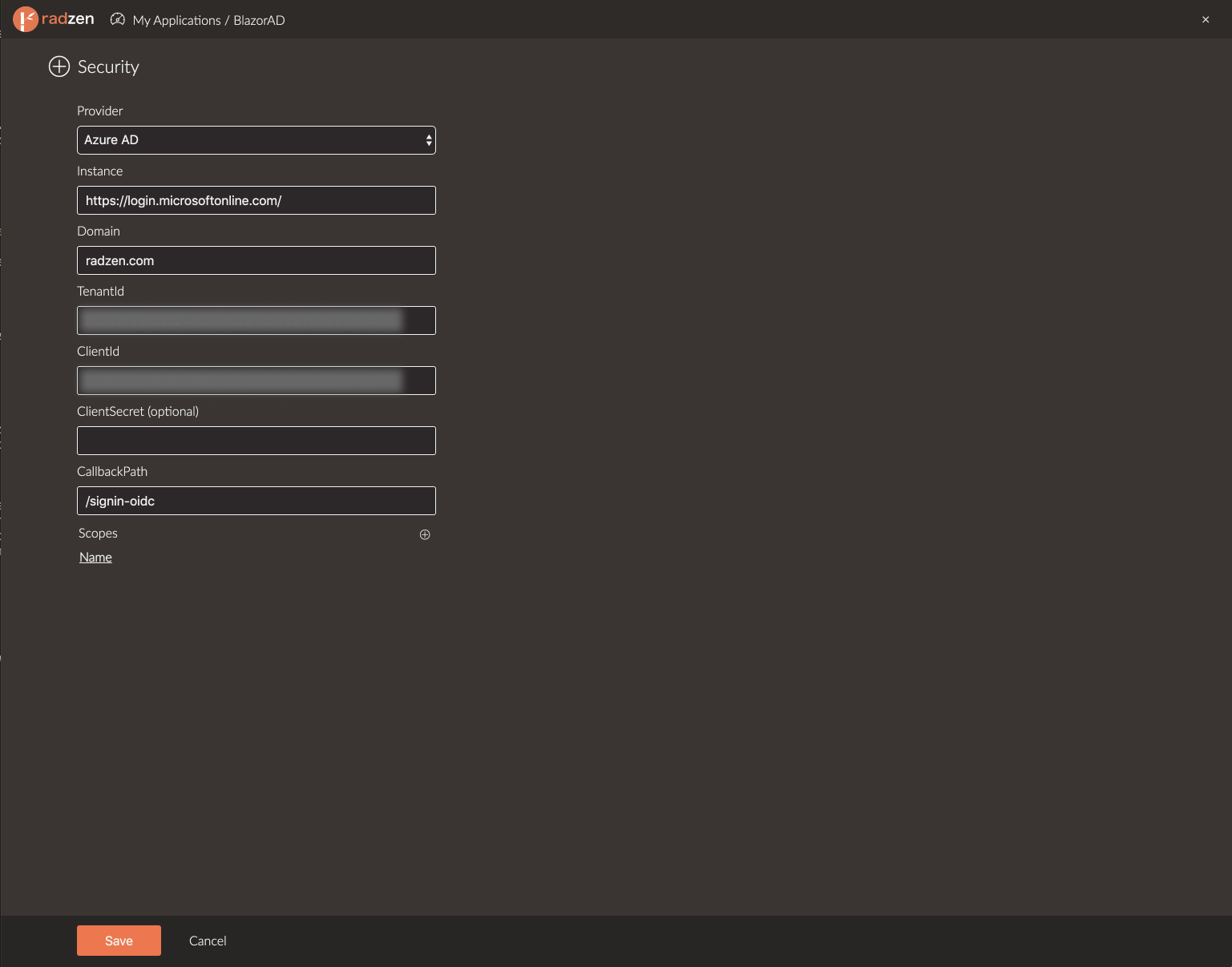This screenshot has width=1232, height=967.
Task: Open the Provider dropdown showing Azure AD
Action: point(256,140)
